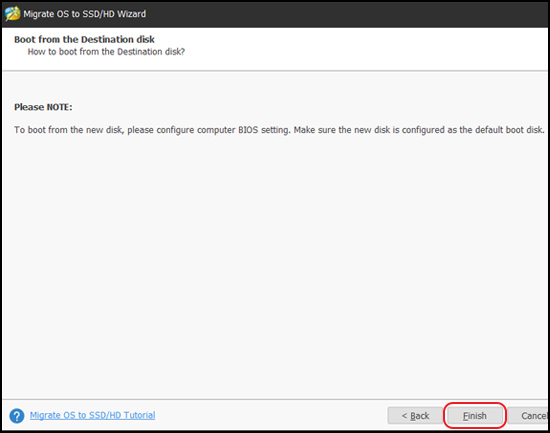
Task: Click the Migrate OS to SSD/HD Wizard title
Action: (x=85, y=14)
